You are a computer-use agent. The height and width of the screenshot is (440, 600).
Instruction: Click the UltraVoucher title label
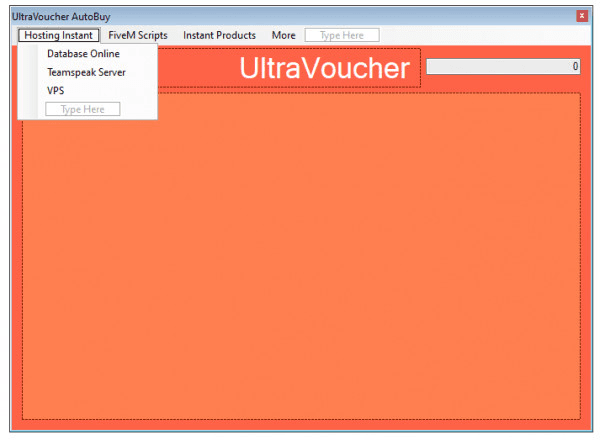coord(324,68)
